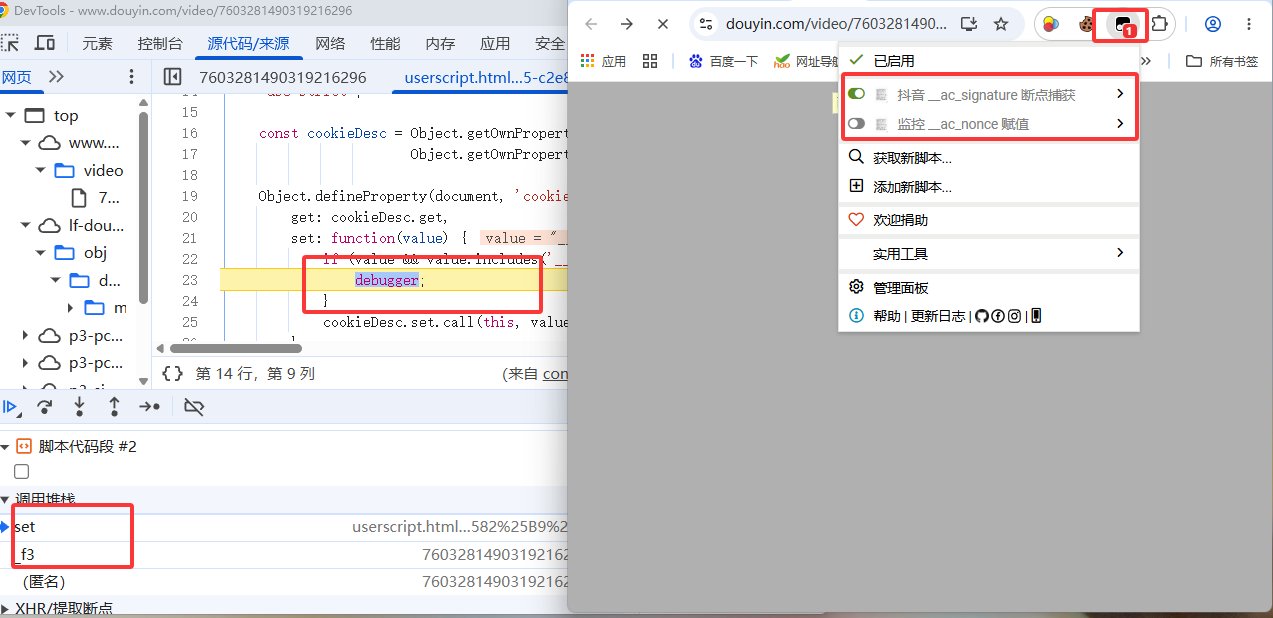Open submenu arrow for 监控 __ac_nonce script
The image size is (1273, 618).
coord(1120,124)
